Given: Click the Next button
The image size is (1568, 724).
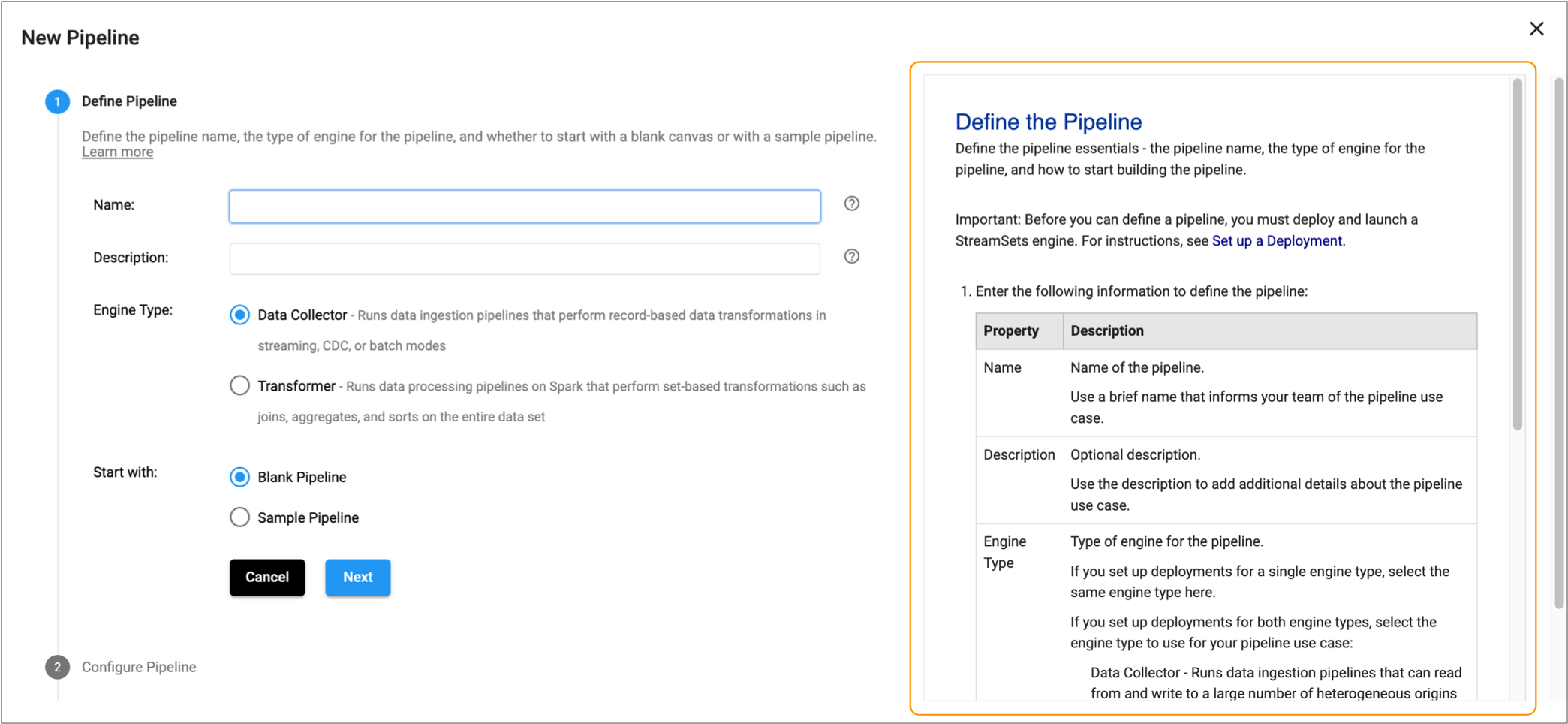Looking at the screenshot, I should 357,577.
